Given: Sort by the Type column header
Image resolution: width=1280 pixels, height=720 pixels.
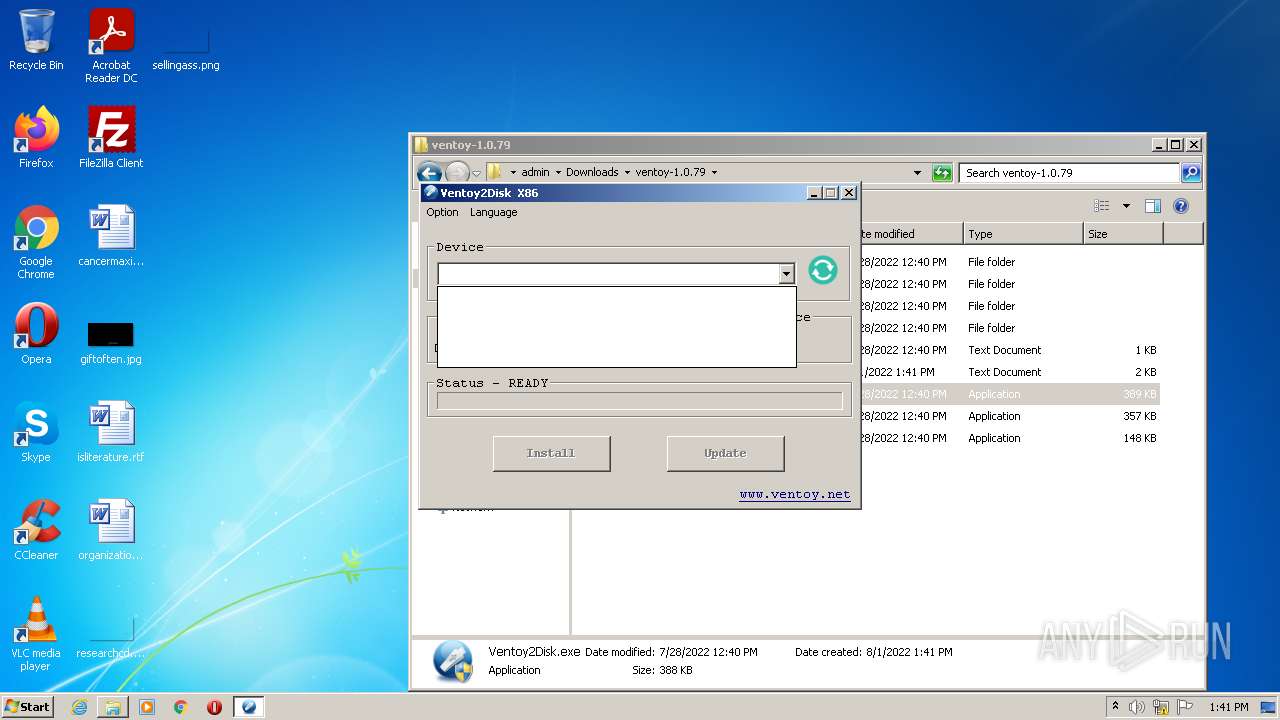Looking at the screenshot, I should click(1023, 234).
